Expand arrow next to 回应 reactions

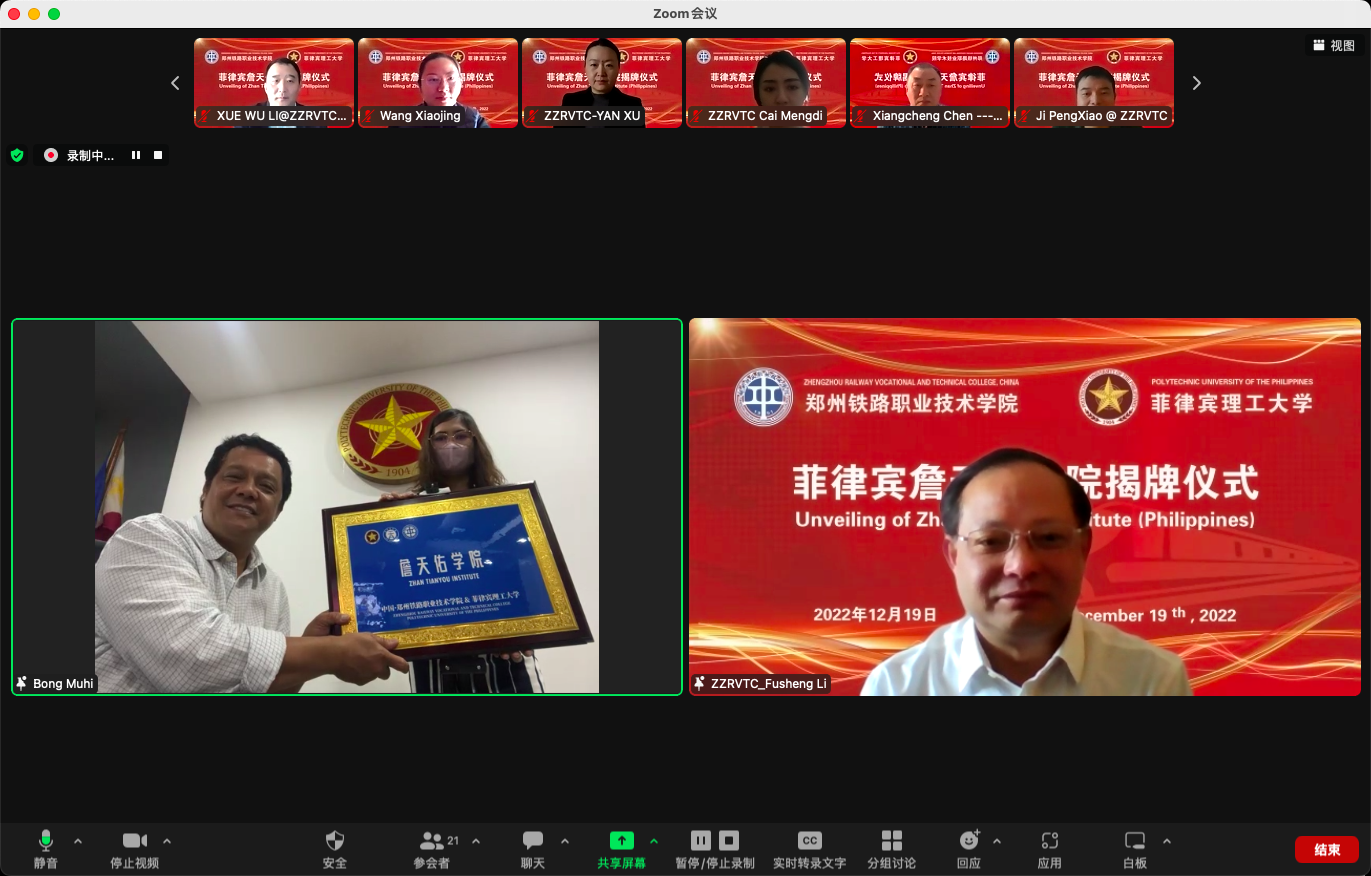click(x=997, y=841)
